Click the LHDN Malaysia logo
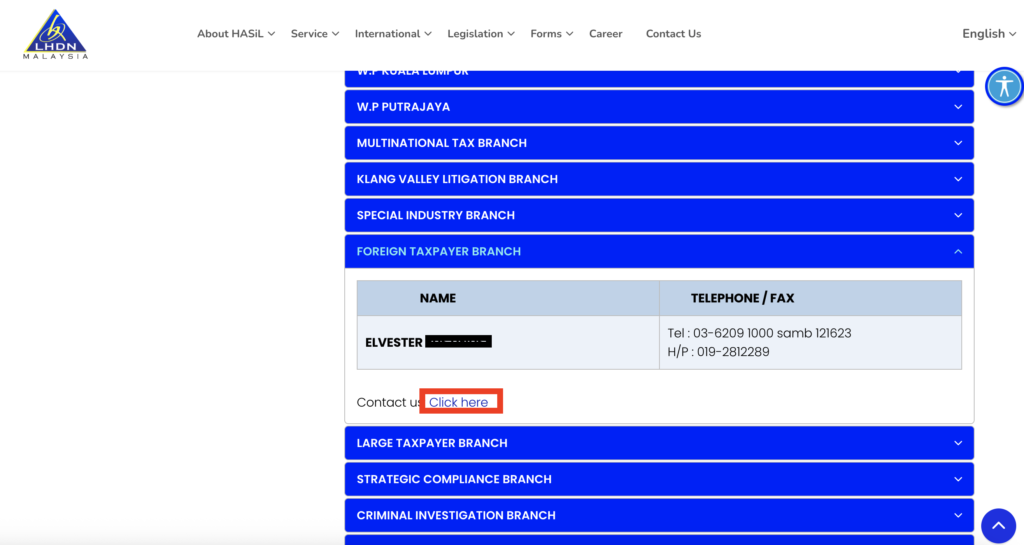Image resolution: width=1024 pixels, height=545 pixels. click(x=56, y=34)
